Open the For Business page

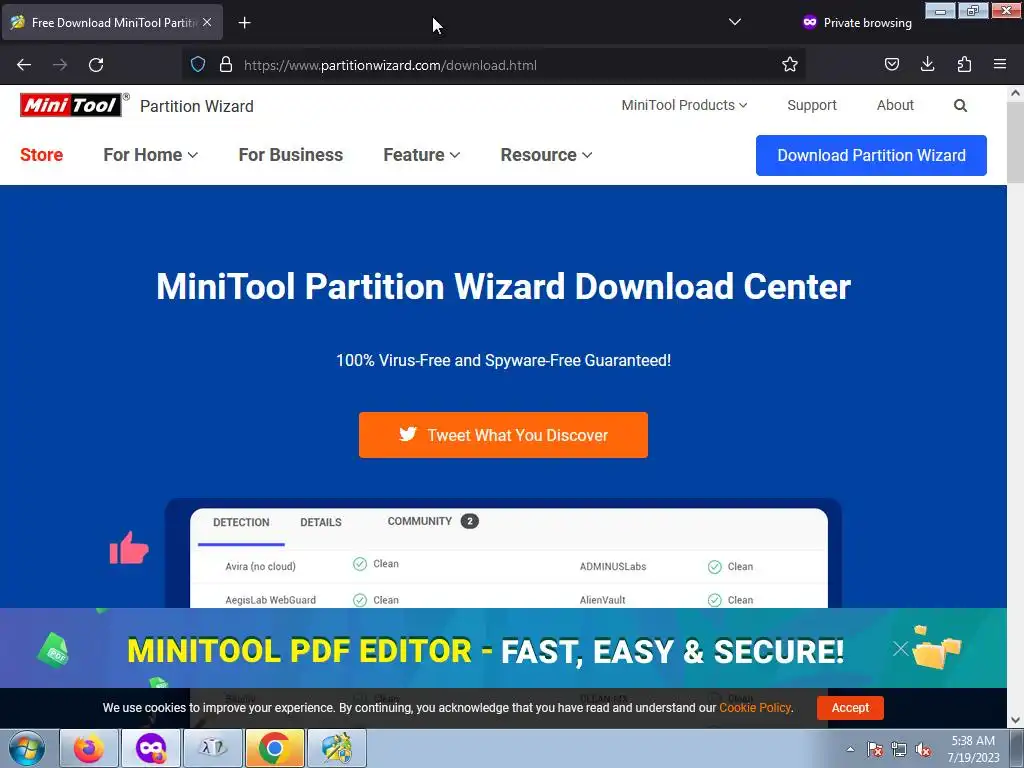click(291, 155)
